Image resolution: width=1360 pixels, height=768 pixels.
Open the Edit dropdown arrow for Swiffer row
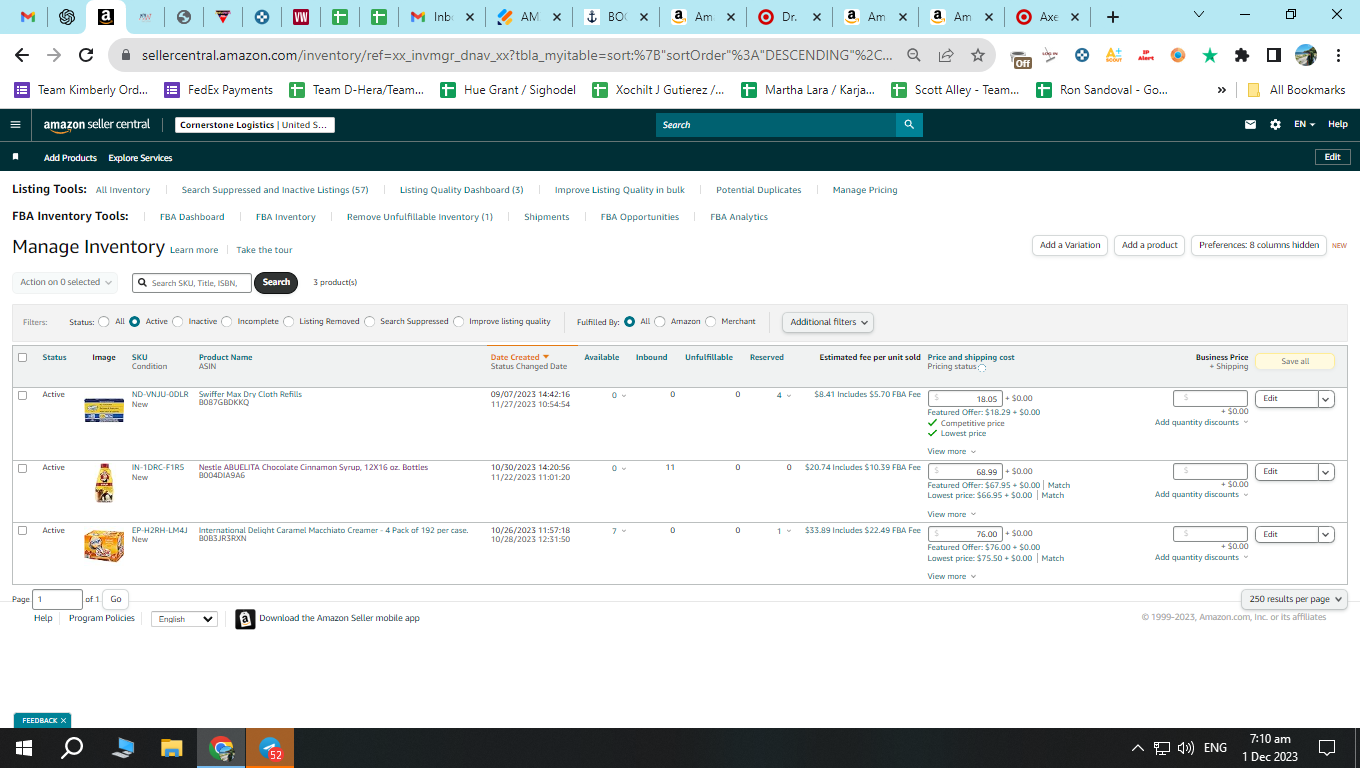tap(1326, 399)
